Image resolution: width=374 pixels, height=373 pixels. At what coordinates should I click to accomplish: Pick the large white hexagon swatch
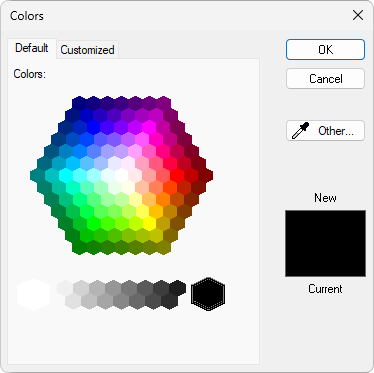[x=33, y=295]
